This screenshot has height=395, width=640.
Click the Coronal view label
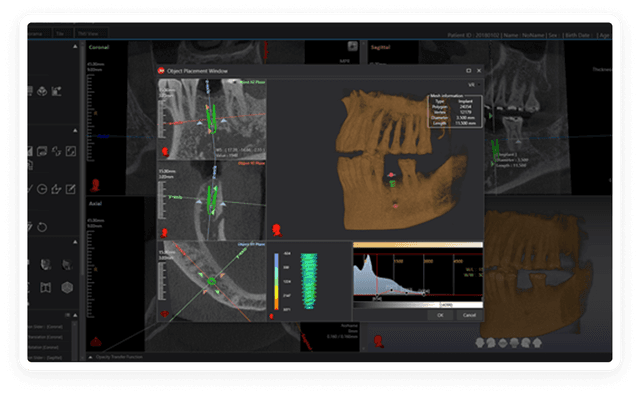[99, 47]
